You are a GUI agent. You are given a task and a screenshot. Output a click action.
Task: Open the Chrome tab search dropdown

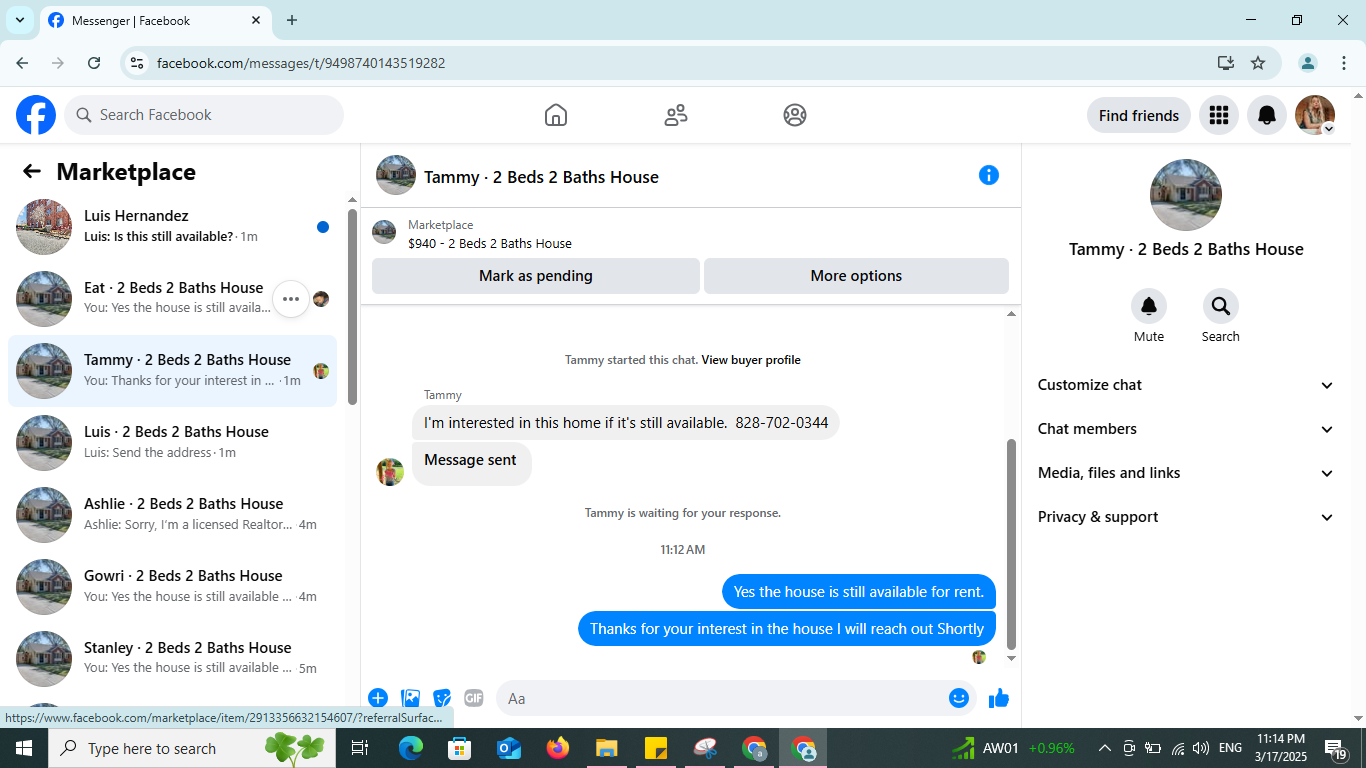pos(20,20)
